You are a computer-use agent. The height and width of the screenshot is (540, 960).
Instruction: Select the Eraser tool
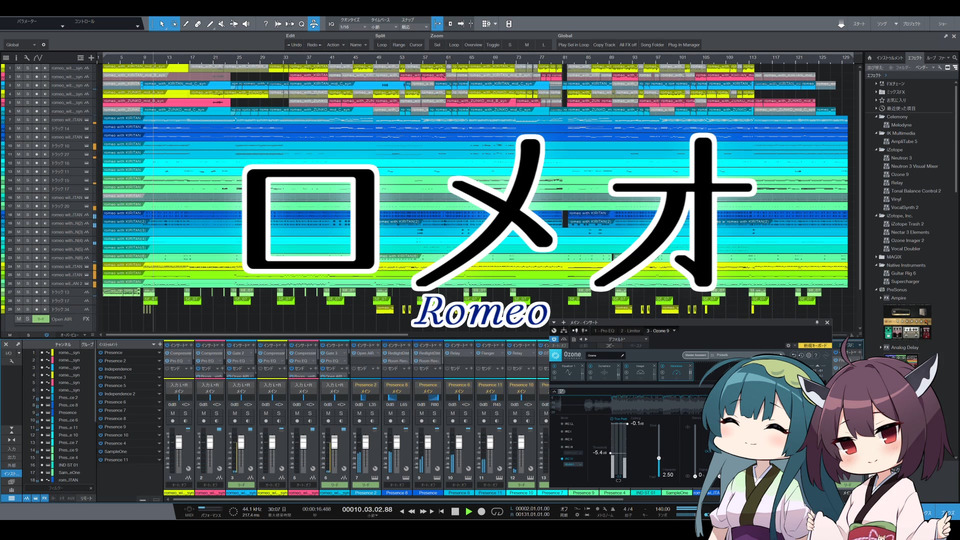point(198,24)
